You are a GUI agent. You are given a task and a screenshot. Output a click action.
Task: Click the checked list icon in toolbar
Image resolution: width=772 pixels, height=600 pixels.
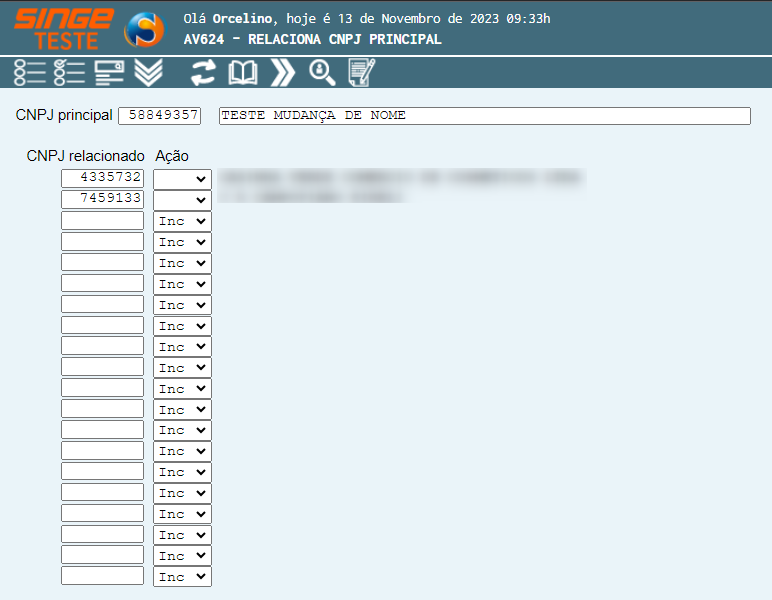pyautogui.click(x=68, y=72)
